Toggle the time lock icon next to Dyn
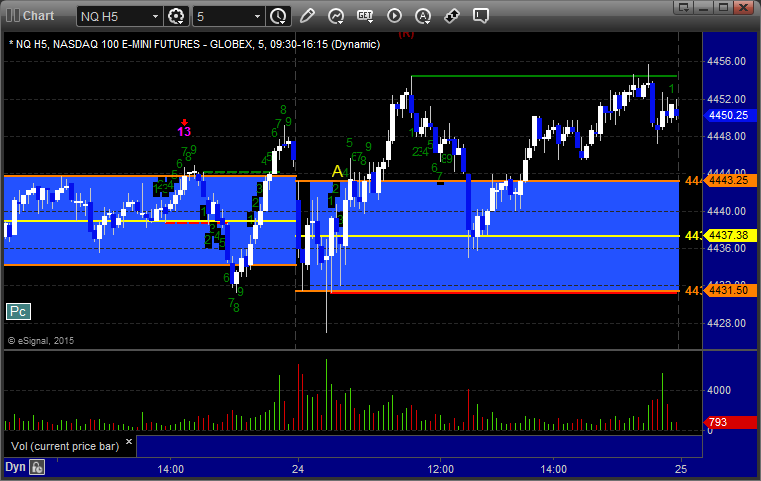761x481 pixels. coord(37,467)
